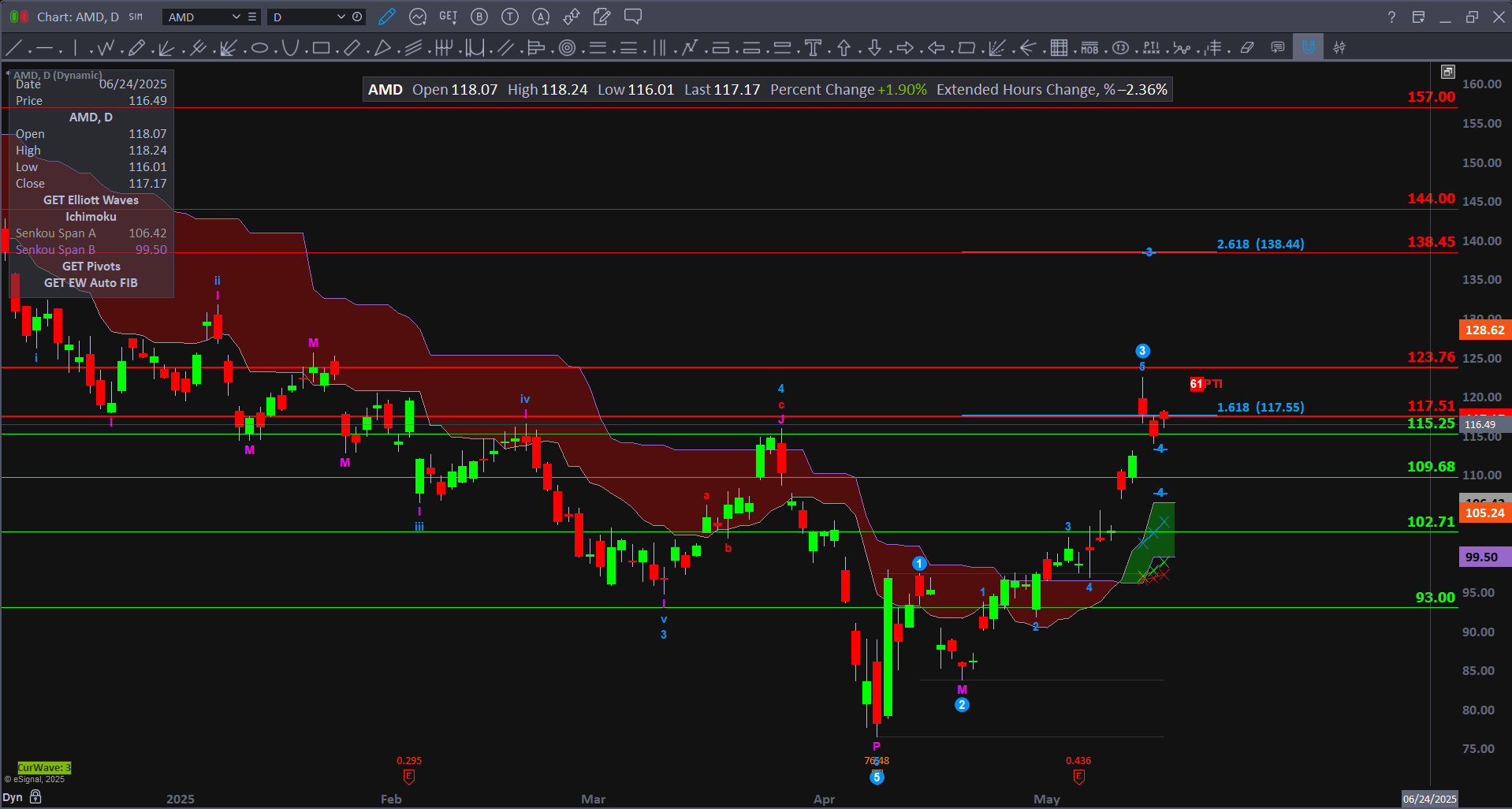This screenshot has height=809, width=1512.
Task: Toggle the magnet snap mode
Action: click(1308, 47)
